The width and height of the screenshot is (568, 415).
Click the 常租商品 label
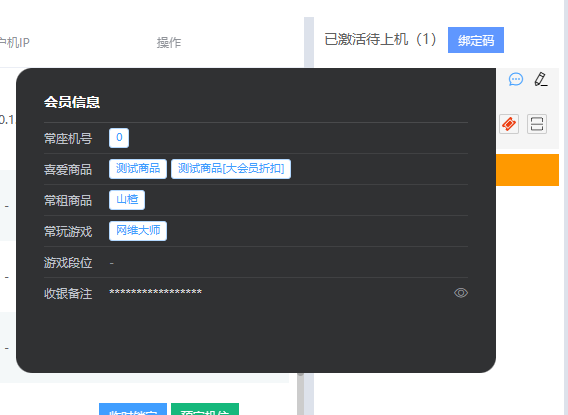coord(68,201)
